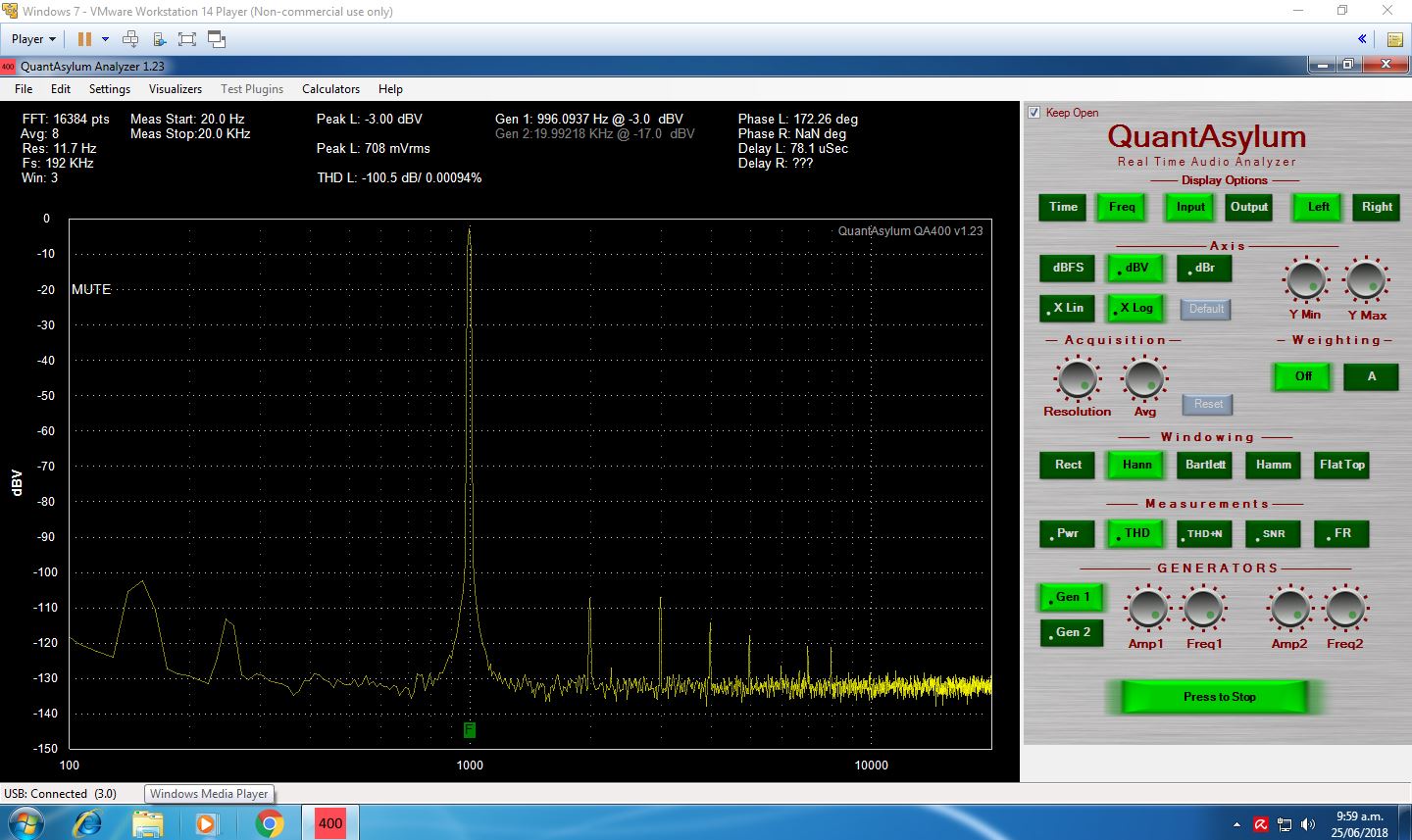Click the Freq1 generator knob
Viewport: 1412px width, 840px height.
(x=1203, y=609)
